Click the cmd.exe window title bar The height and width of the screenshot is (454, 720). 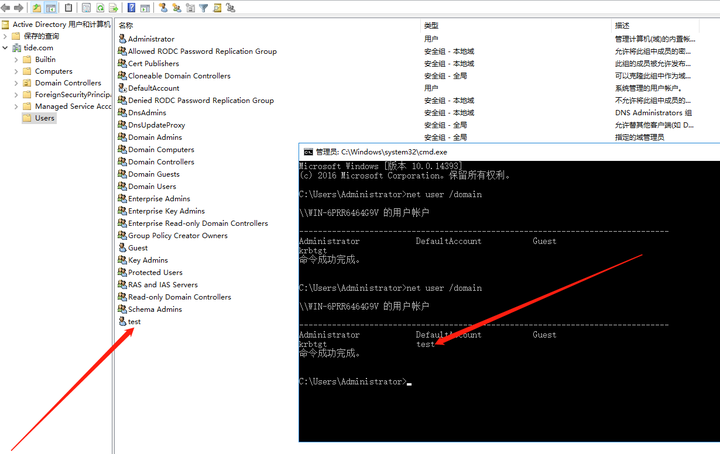click(x=509, y=152)
